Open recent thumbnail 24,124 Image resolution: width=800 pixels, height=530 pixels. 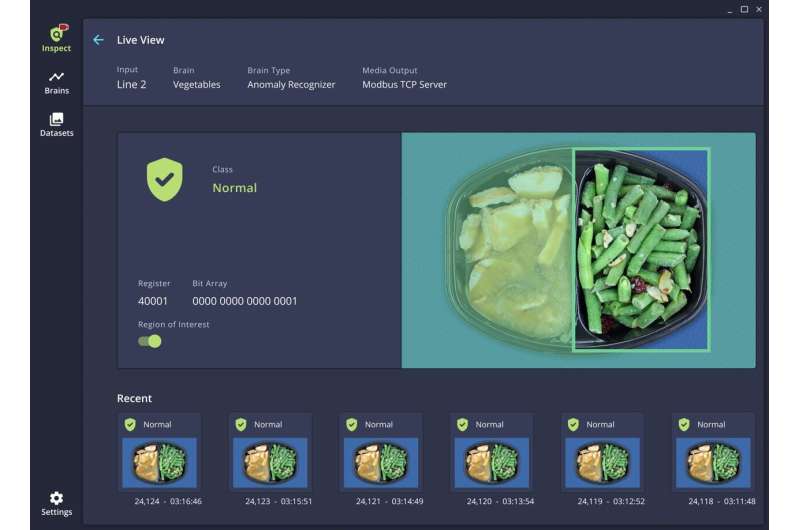click(x=159, y=463)
